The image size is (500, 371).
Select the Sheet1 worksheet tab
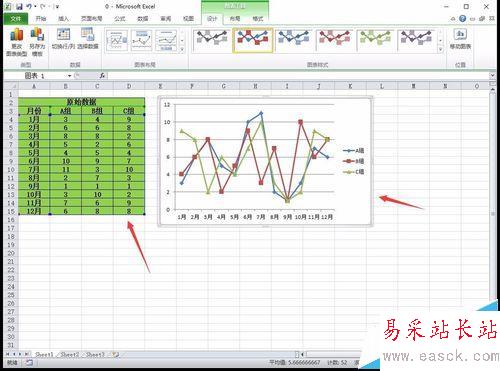click(44, 355)
